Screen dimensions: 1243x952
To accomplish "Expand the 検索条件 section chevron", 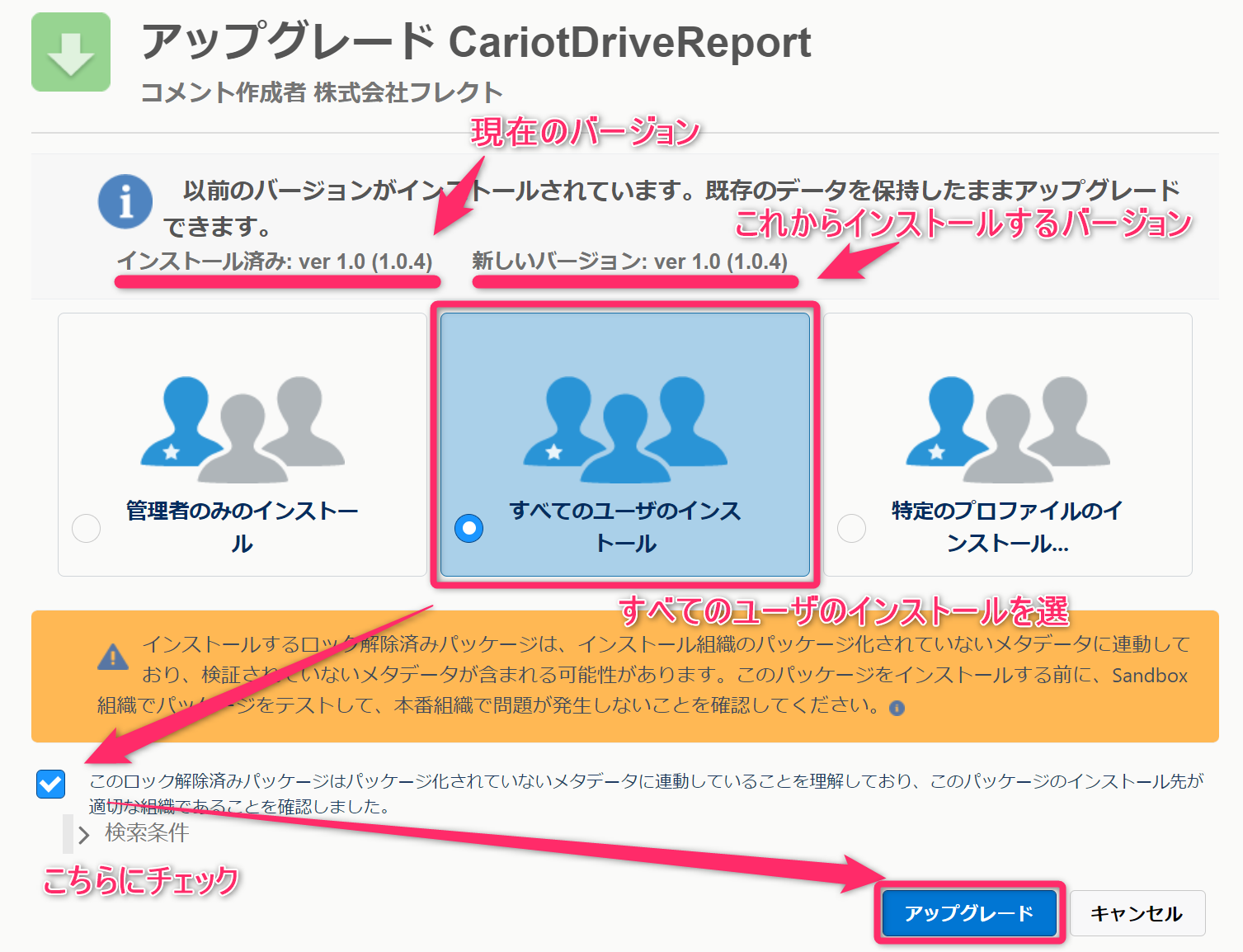I will (83, 835).
